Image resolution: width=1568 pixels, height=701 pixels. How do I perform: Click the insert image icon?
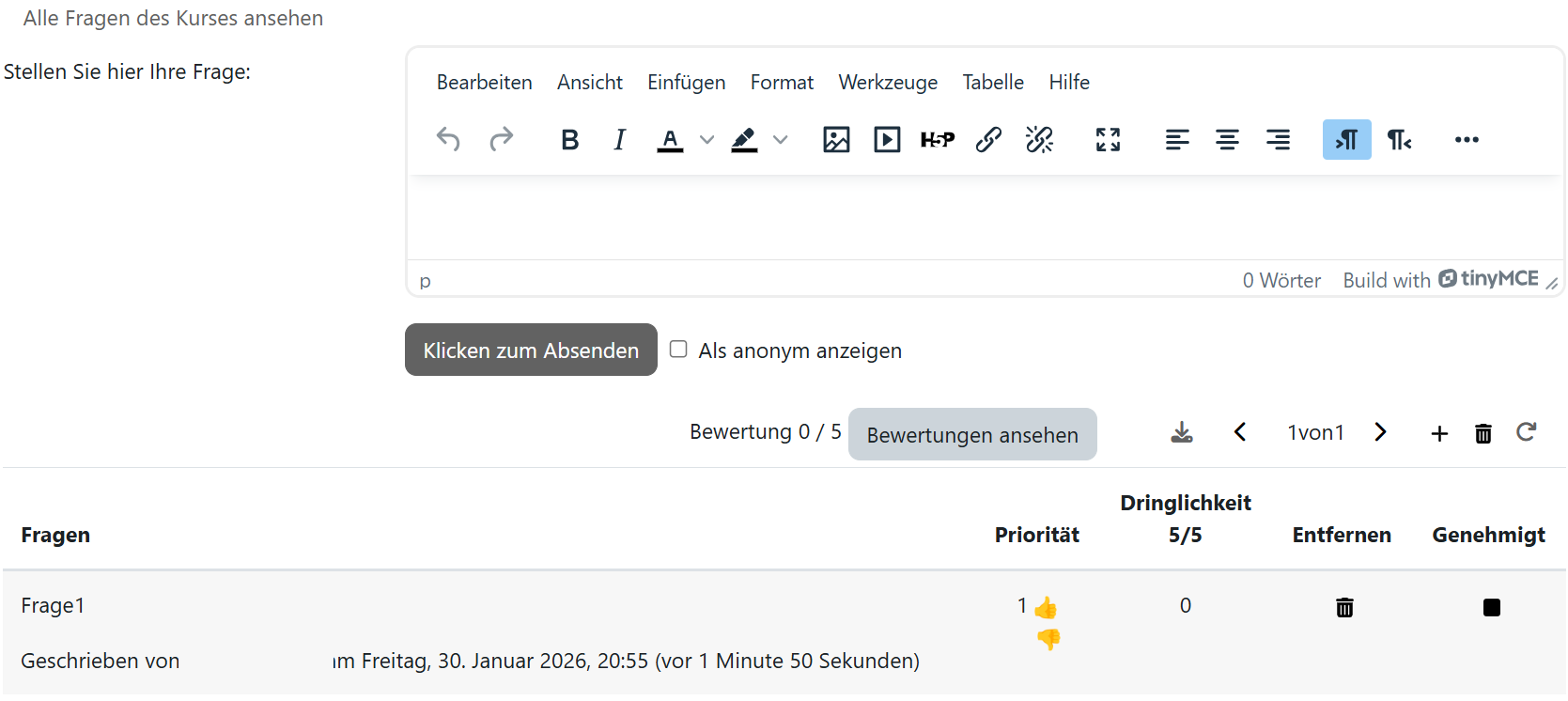835,140
